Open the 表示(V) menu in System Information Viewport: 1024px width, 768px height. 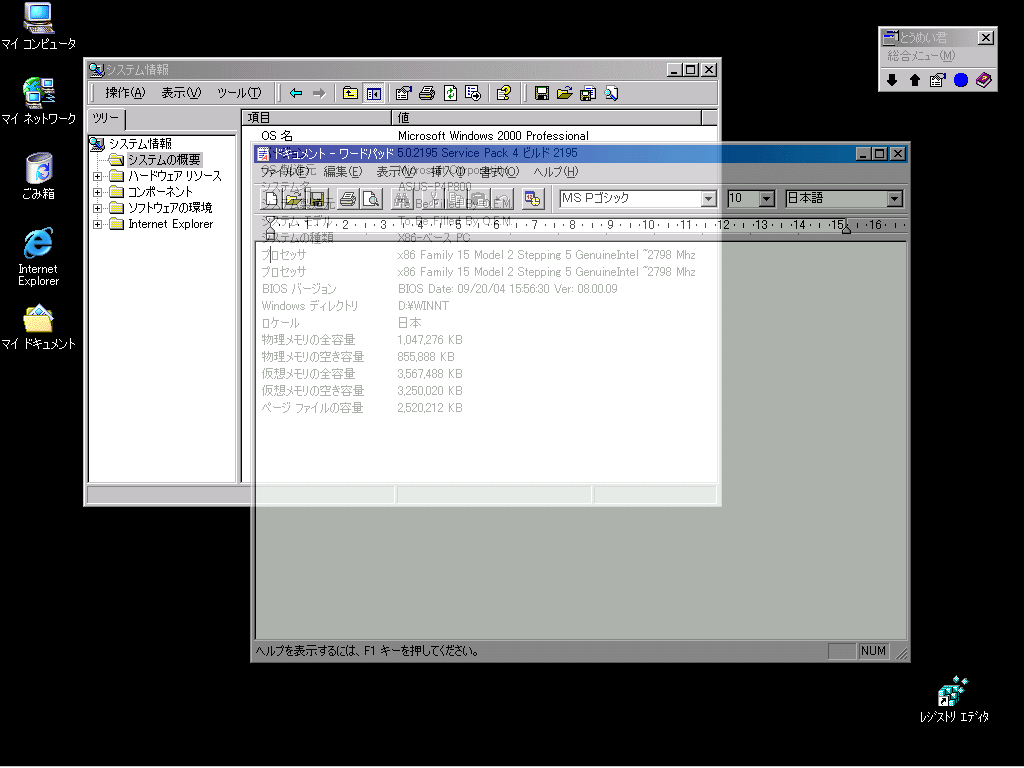pyautogui.click(x=181, y=93)
